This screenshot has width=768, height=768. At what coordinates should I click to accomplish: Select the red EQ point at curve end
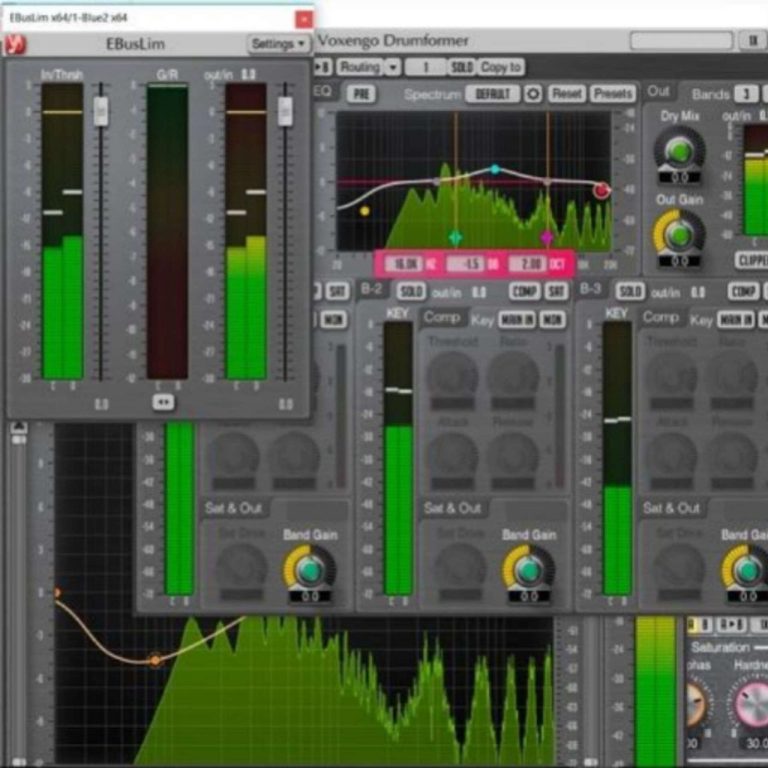coord(601,190)
